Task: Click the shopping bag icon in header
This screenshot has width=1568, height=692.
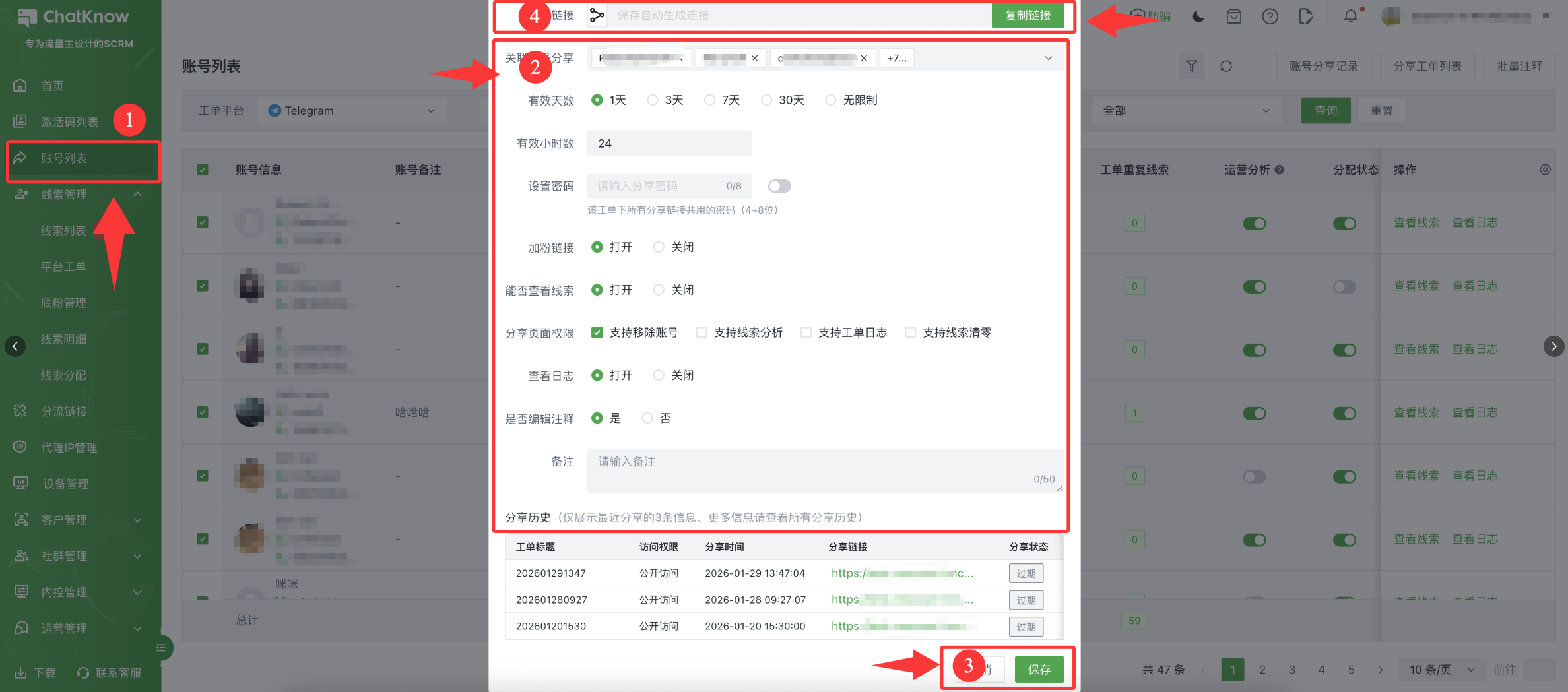Action: point(1234,16)
